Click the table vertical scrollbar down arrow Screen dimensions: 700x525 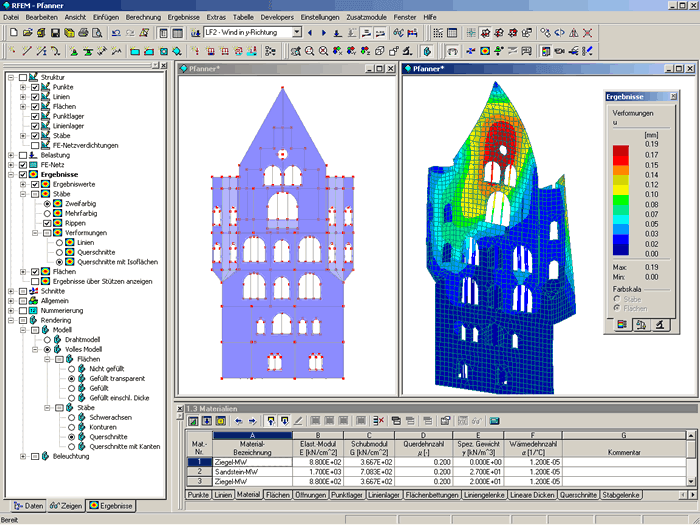tap(691, 482)
